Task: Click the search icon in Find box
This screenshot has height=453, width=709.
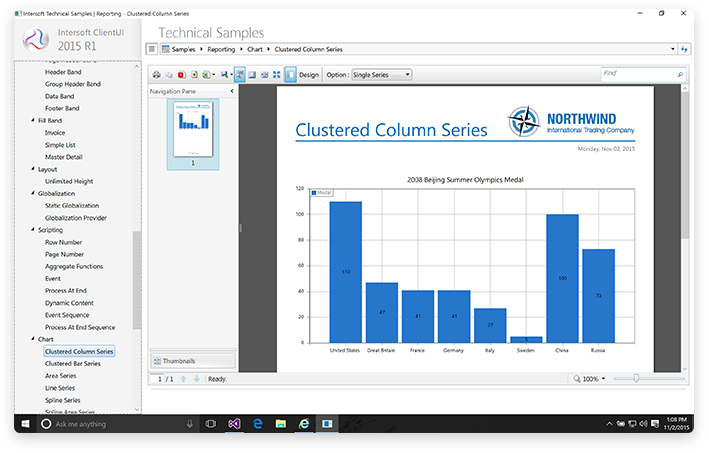Action: (x=680, y=75)
